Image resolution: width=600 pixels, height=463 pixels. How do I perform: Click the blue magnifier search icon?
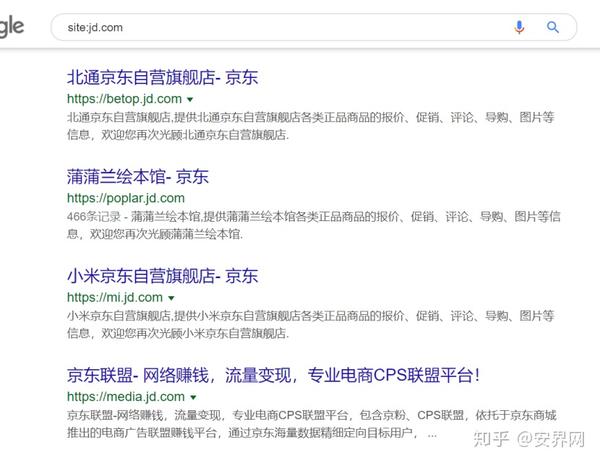[553, 27]
